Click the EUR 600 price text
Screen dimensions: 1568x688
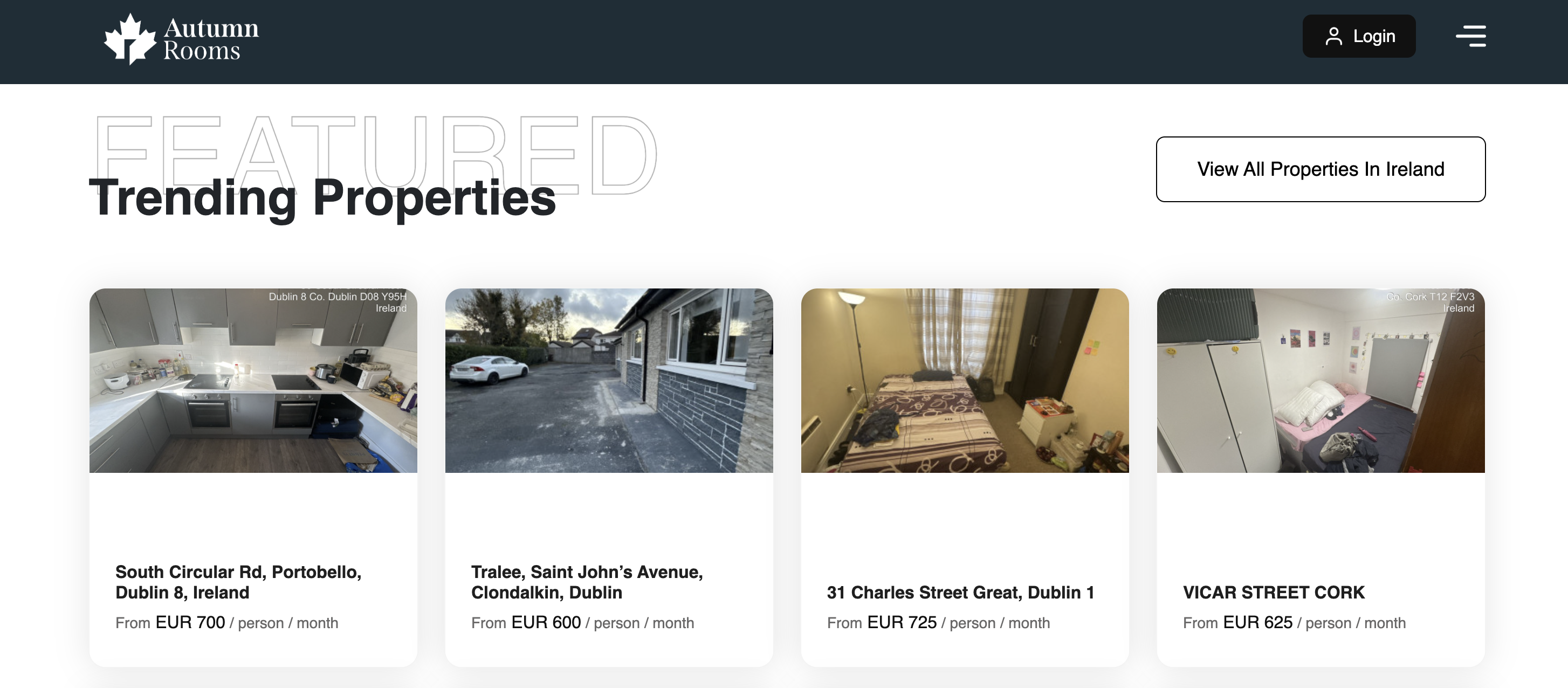tap(546, 622)
